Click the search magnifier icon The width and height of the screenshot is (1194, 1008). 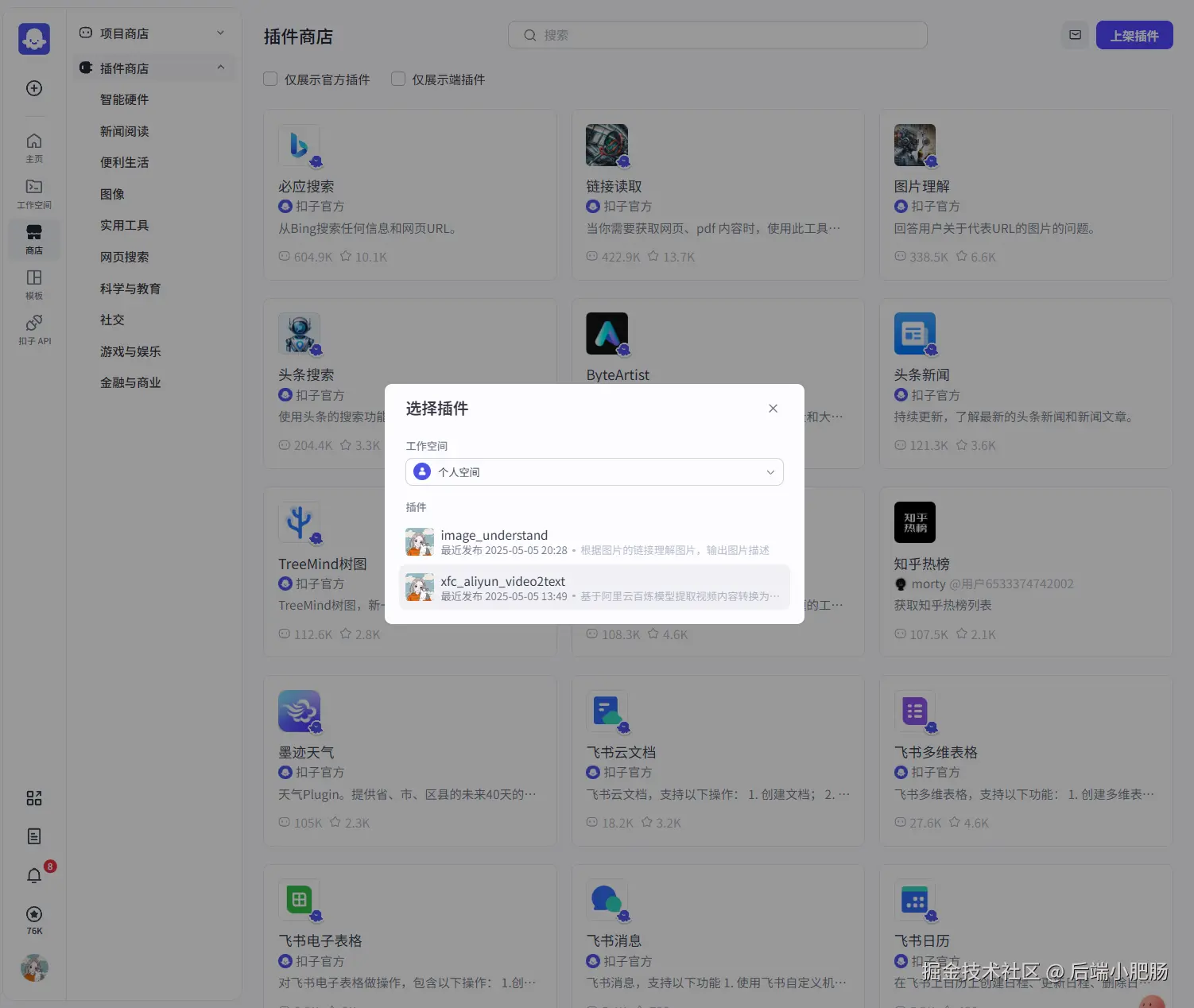(529, 35)
